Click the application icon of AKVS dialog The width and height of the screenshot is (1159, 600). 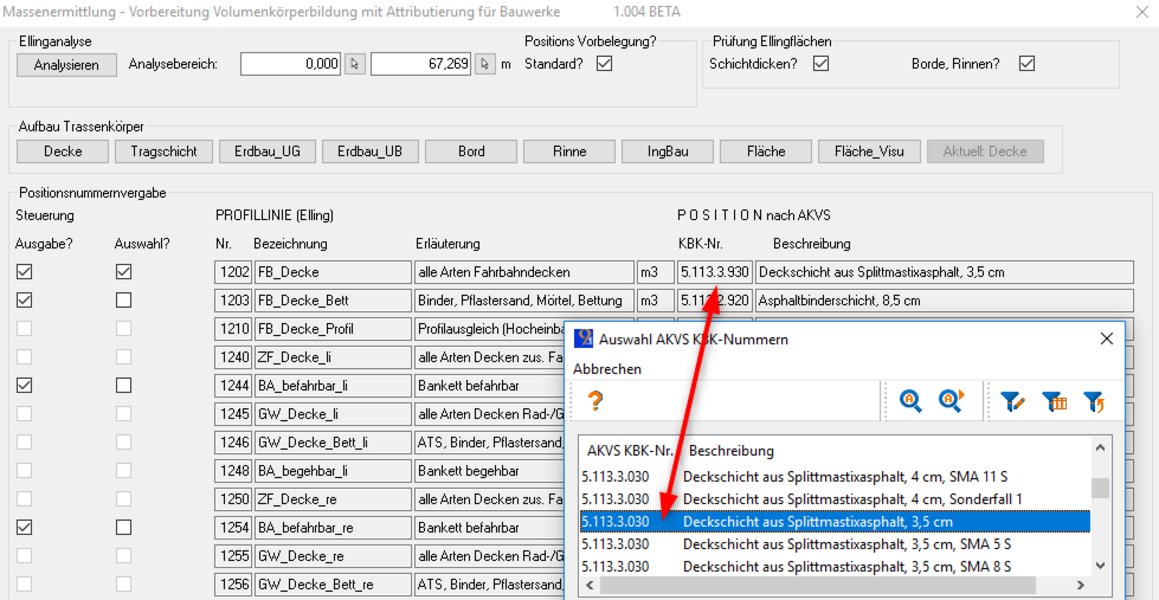tap(585, 339)
